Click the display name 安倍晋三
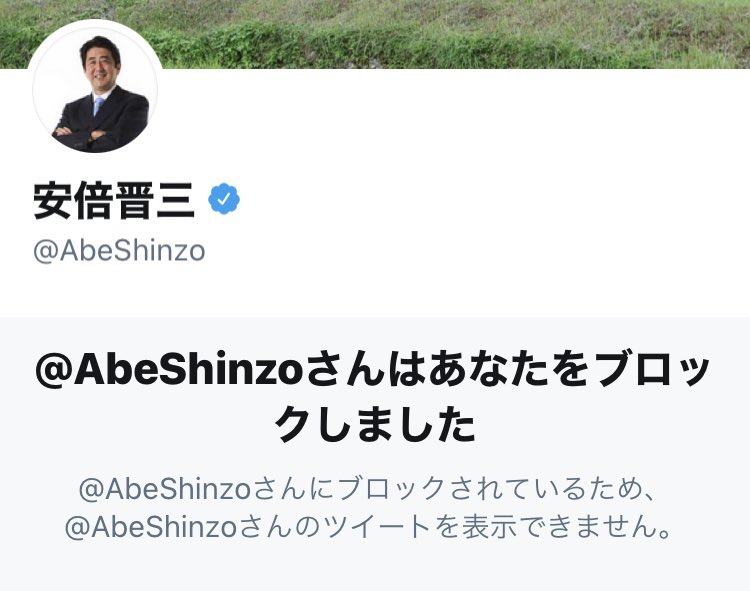Screen dimensions: 750x591 (x=114, y=200)
